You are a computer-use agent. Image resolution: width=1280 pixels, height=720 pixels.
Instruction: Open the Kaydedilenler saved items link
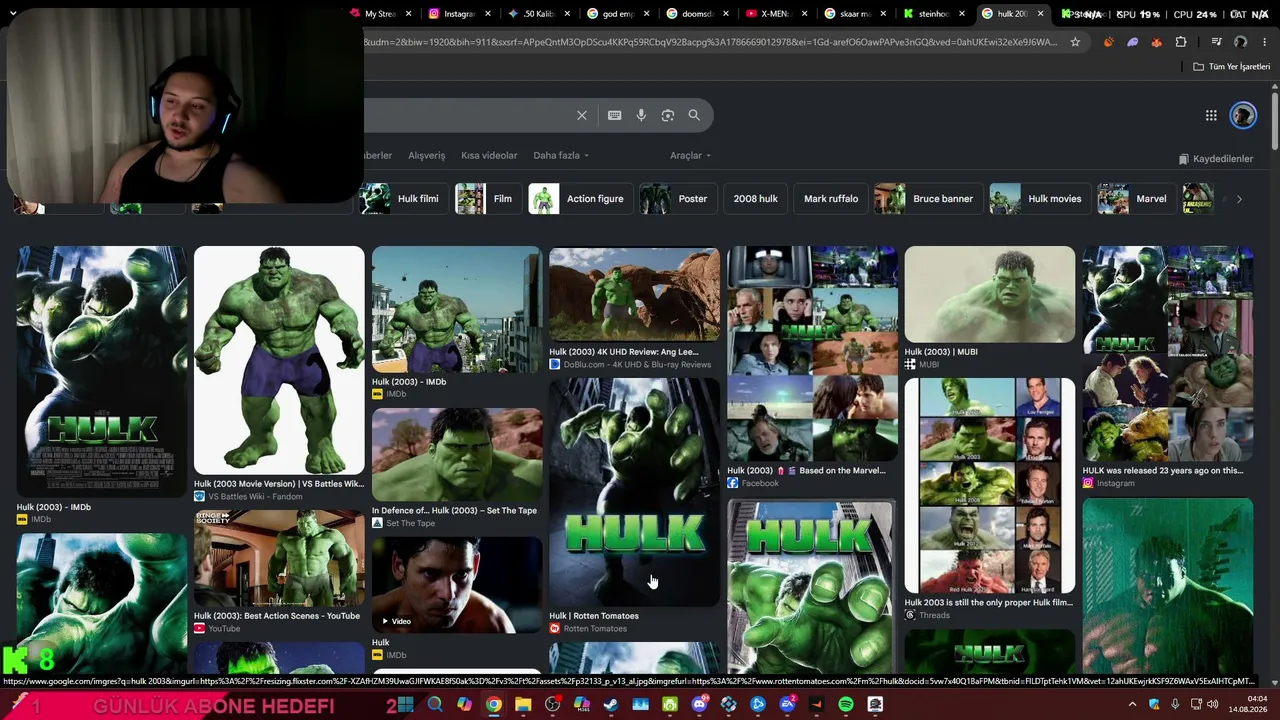[1216, 159]
